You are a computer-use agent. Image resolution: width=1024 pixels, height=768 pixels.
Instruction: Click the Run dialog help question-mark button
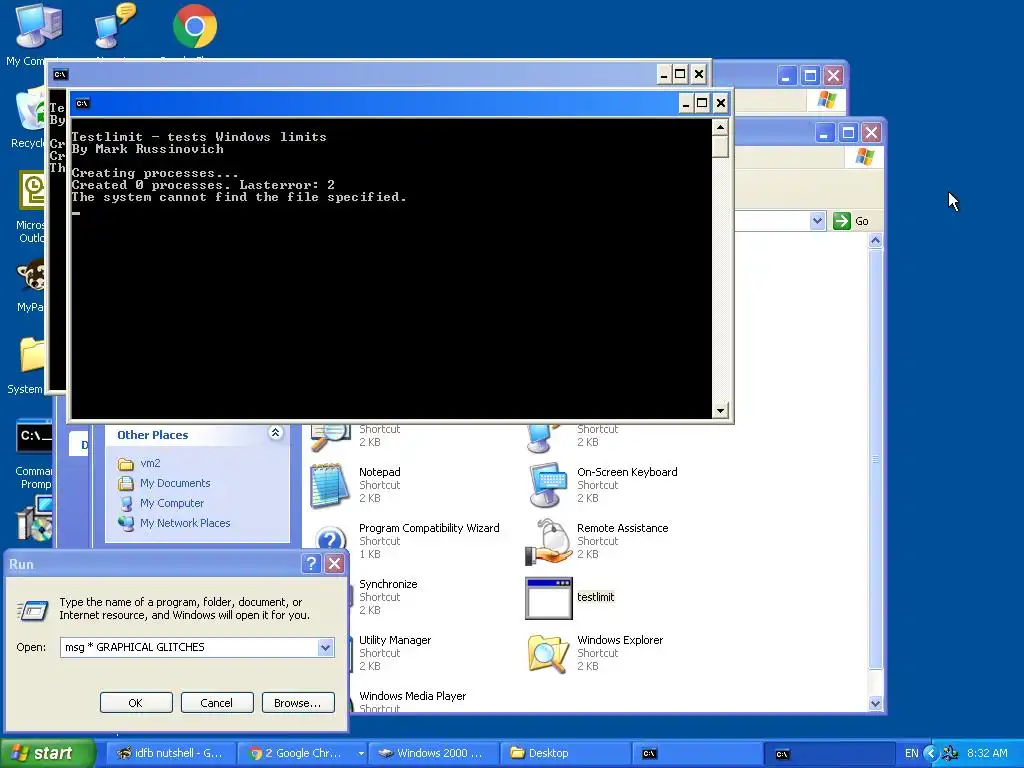coord(311,564)
